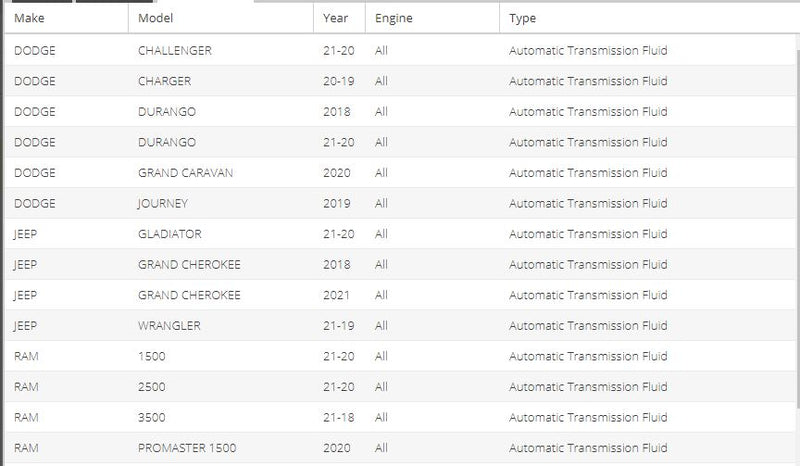Select the Grand Caravan row

pos(185,173)
